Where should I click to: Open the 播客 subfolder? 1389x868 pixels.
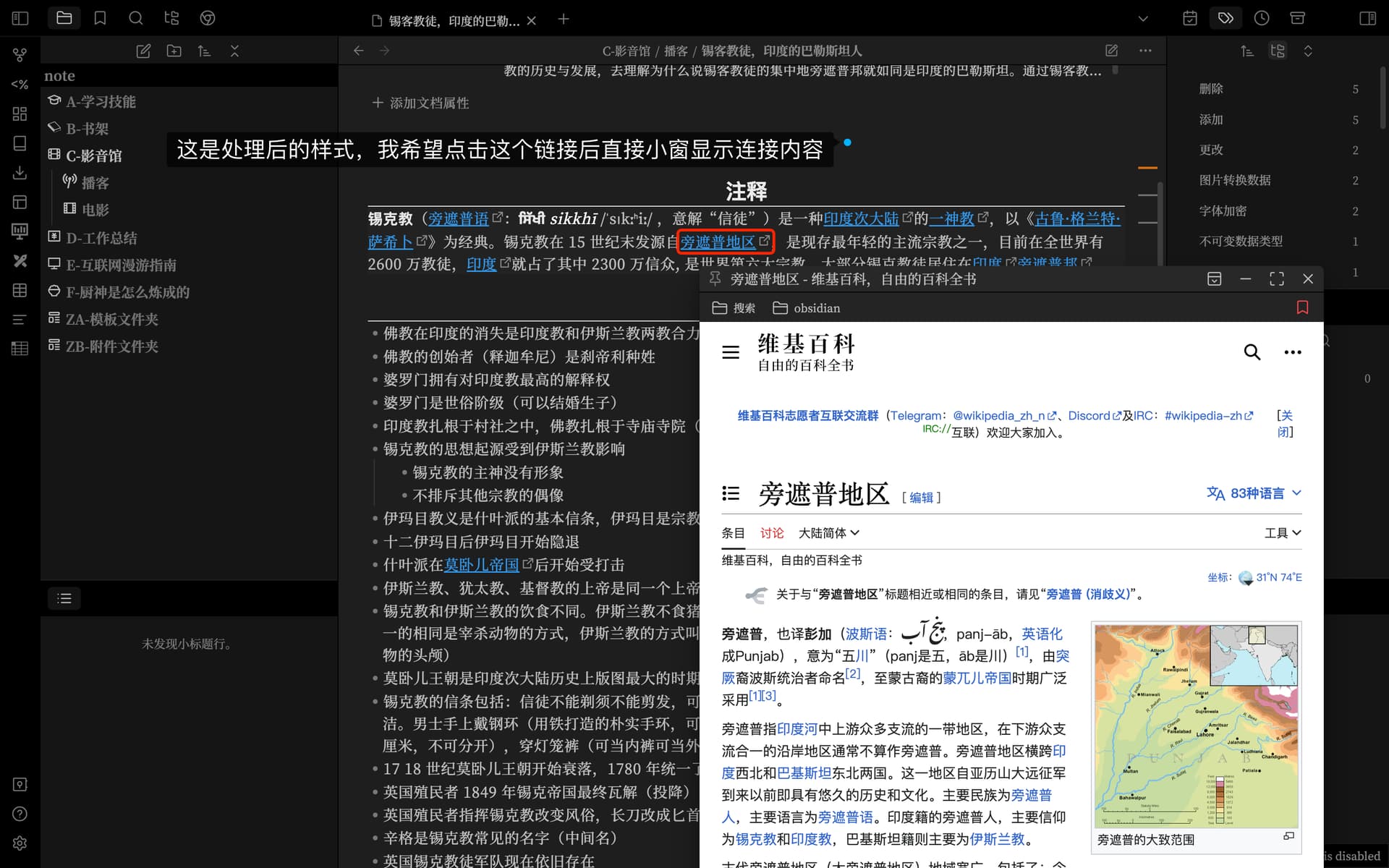point(95,183)
